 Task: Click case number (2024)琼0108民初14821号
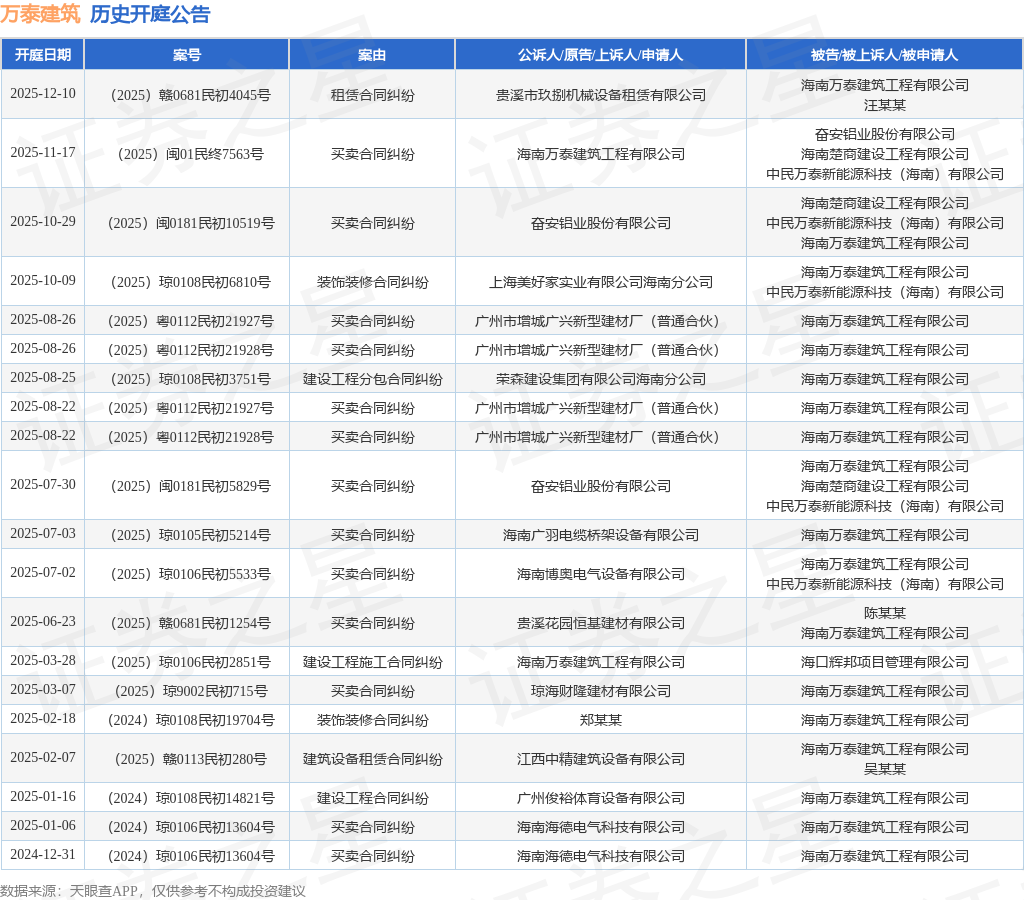pos(190,798)
